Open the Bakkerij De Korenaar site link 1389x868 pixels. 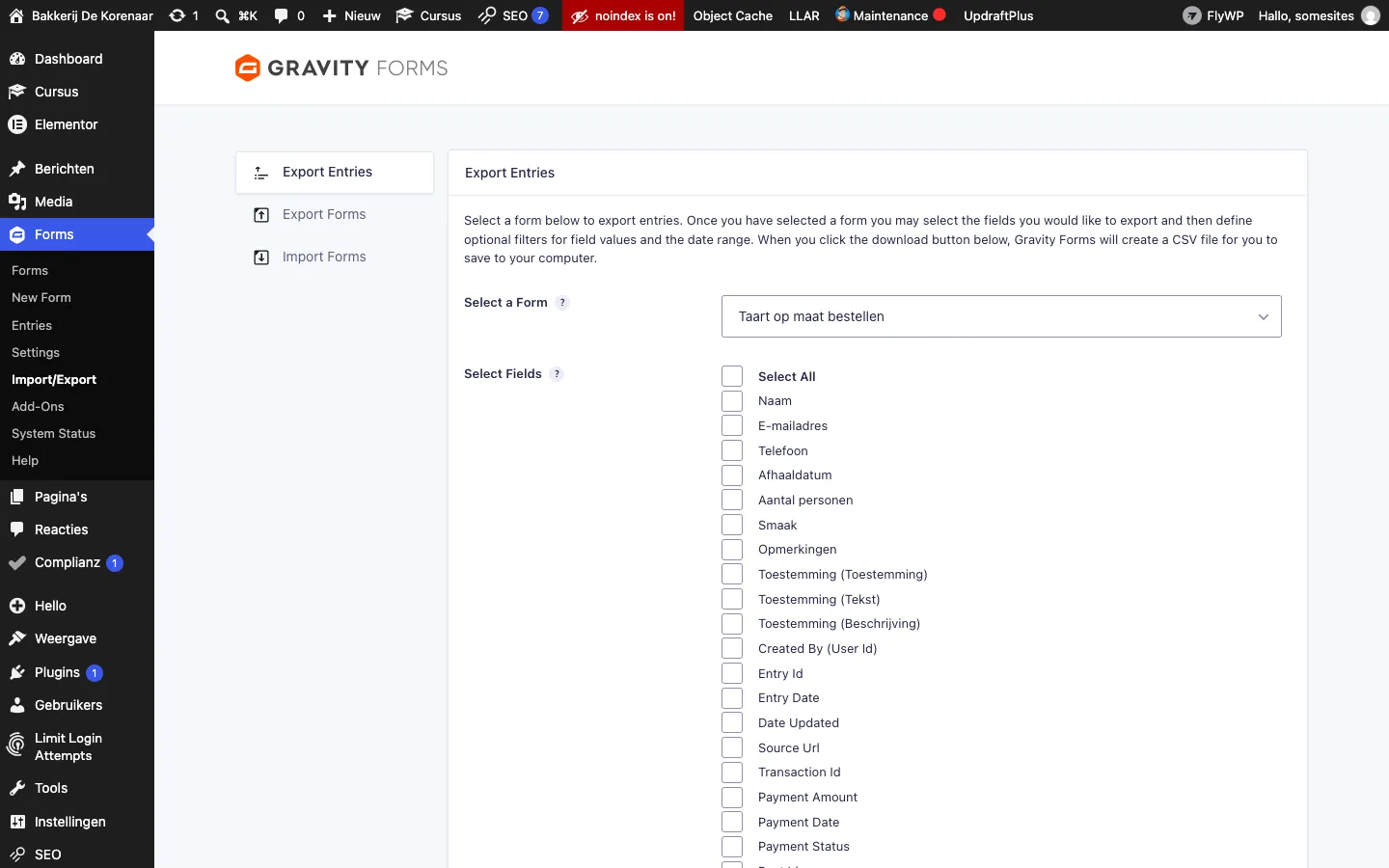point(81,15)
